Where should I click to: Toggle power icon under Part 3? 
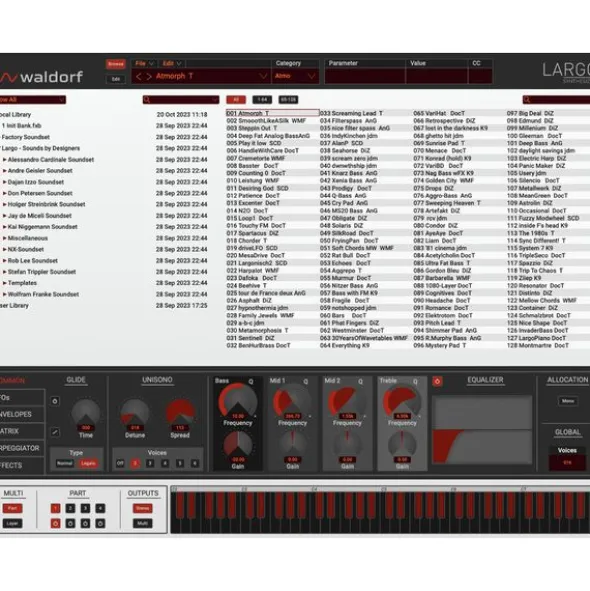pyautogui.click(x=86, y=524)
